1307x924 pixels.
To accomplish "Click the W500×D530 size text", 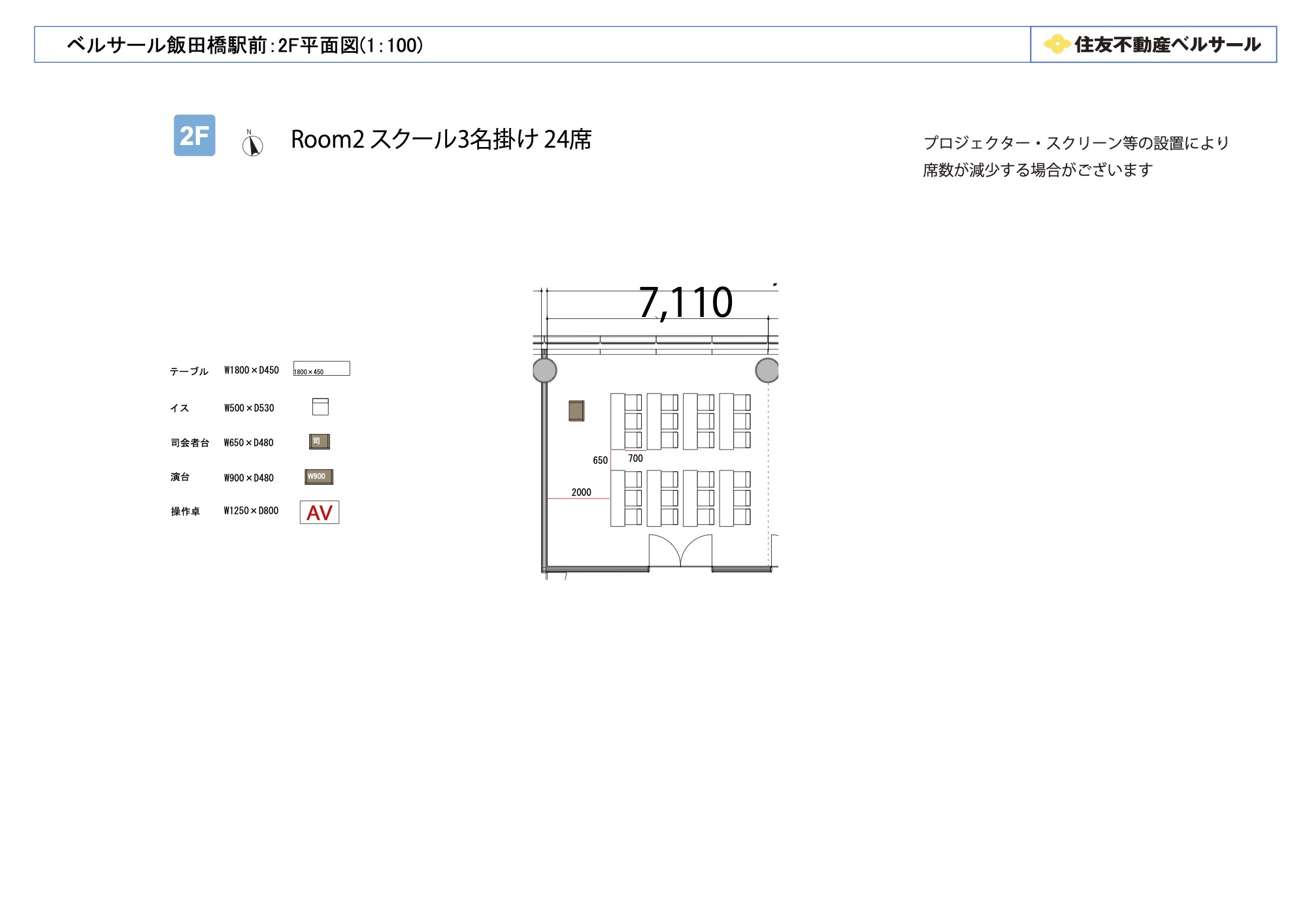I will point(249,408).
